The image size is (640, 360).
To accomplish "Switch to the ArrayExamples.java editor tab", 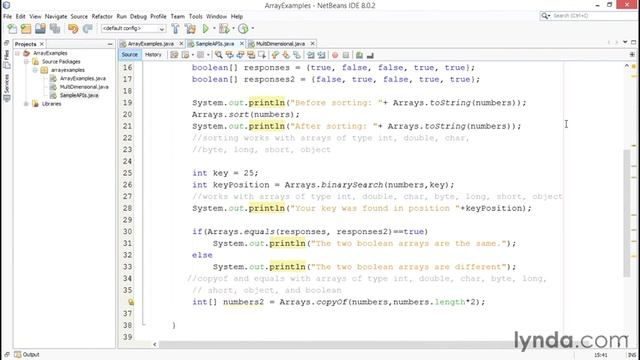I will click(151, 44).
